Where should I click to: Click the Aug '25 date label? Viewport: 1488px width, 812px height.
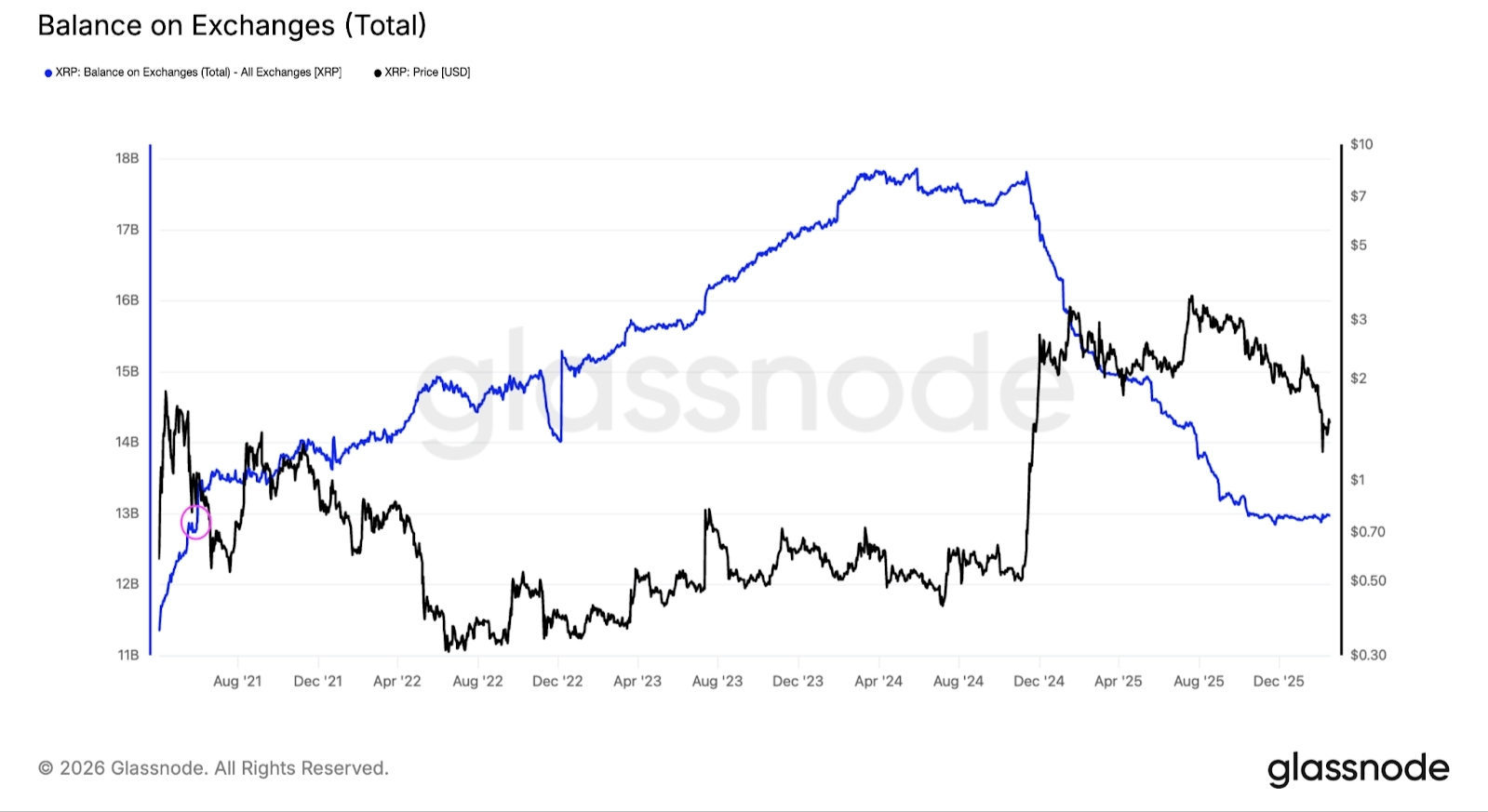point(1199,681)
